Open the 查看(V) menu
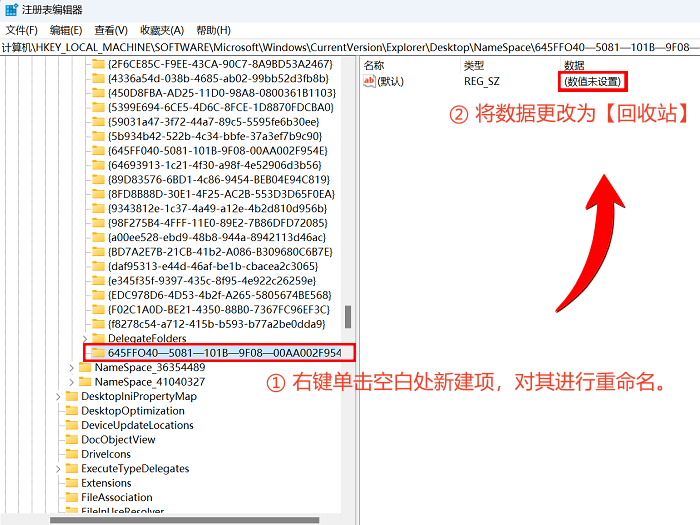Viewport: 700px width, 525px height. (111, 30)
